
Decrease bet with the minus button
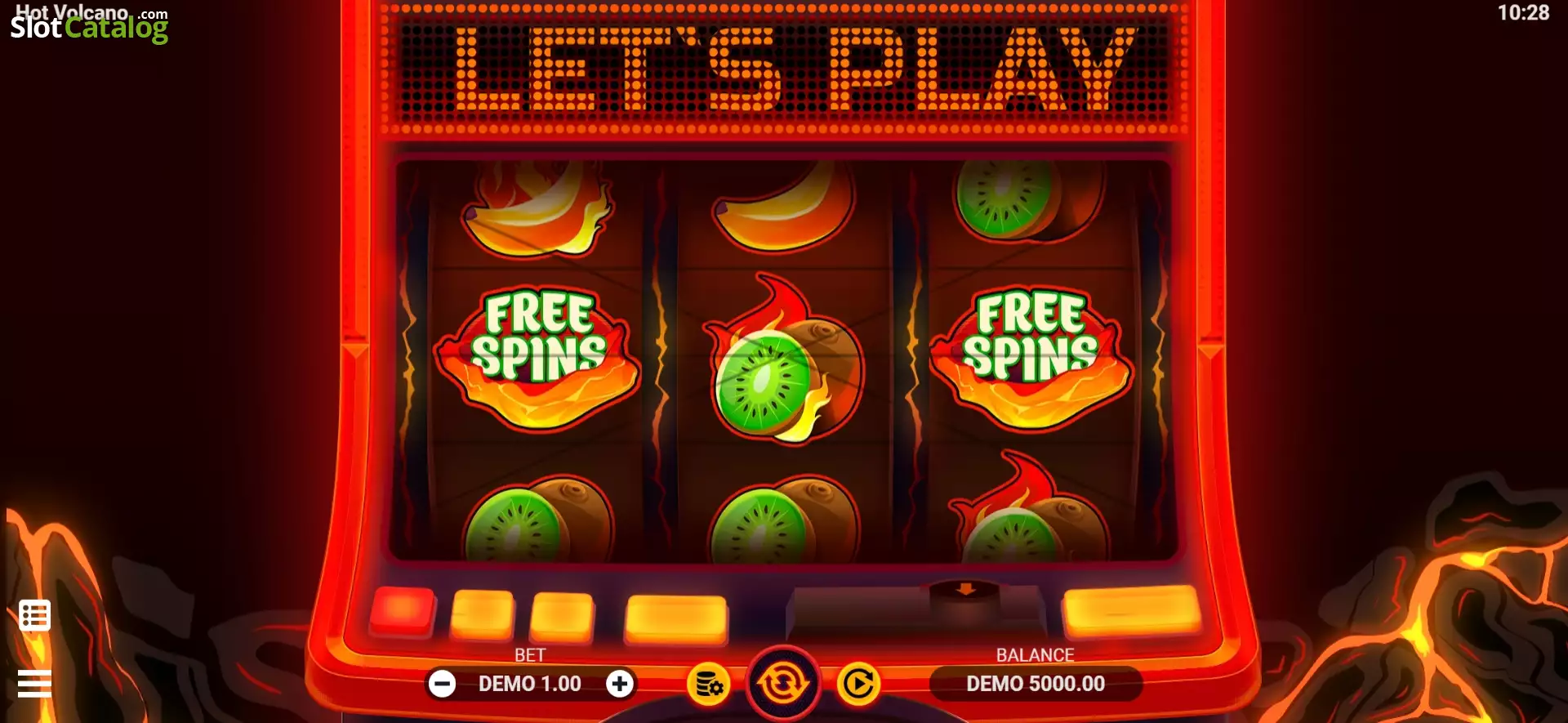(x=443, y=684)
